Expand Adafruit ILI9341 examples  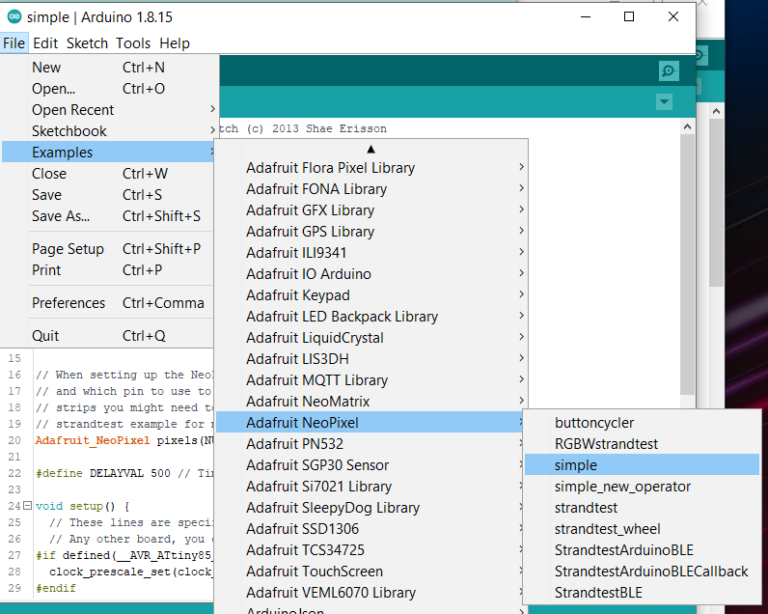(x=371, y=253)
